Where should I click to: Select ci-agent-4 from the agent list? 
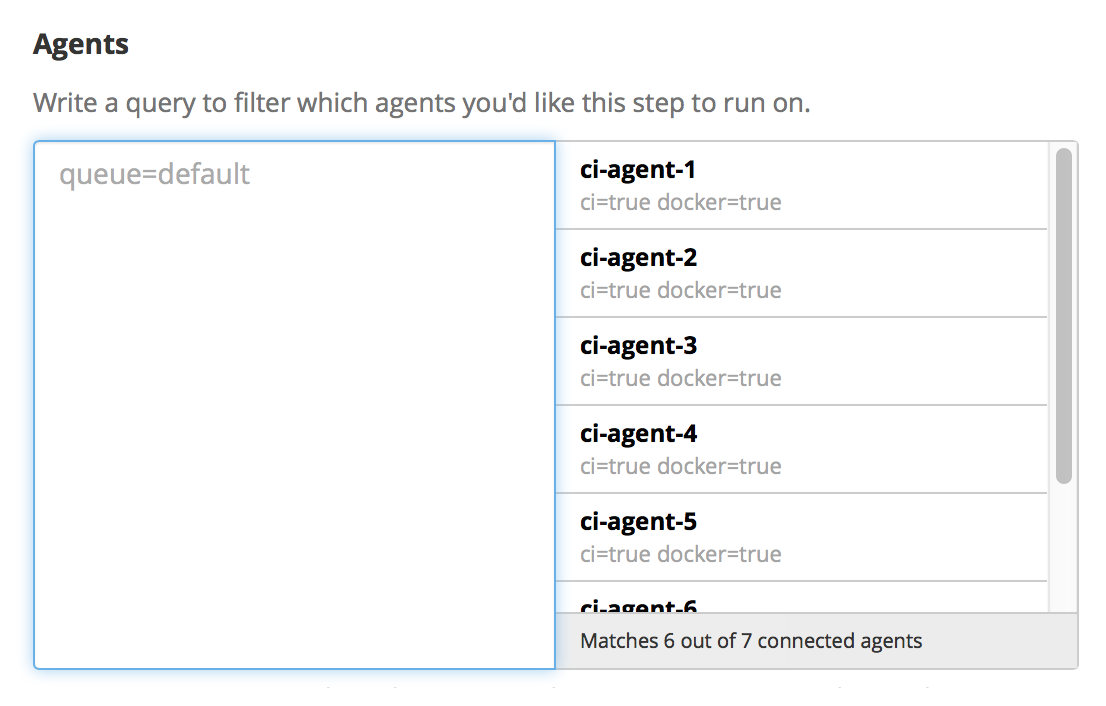(x=800, y=449)
